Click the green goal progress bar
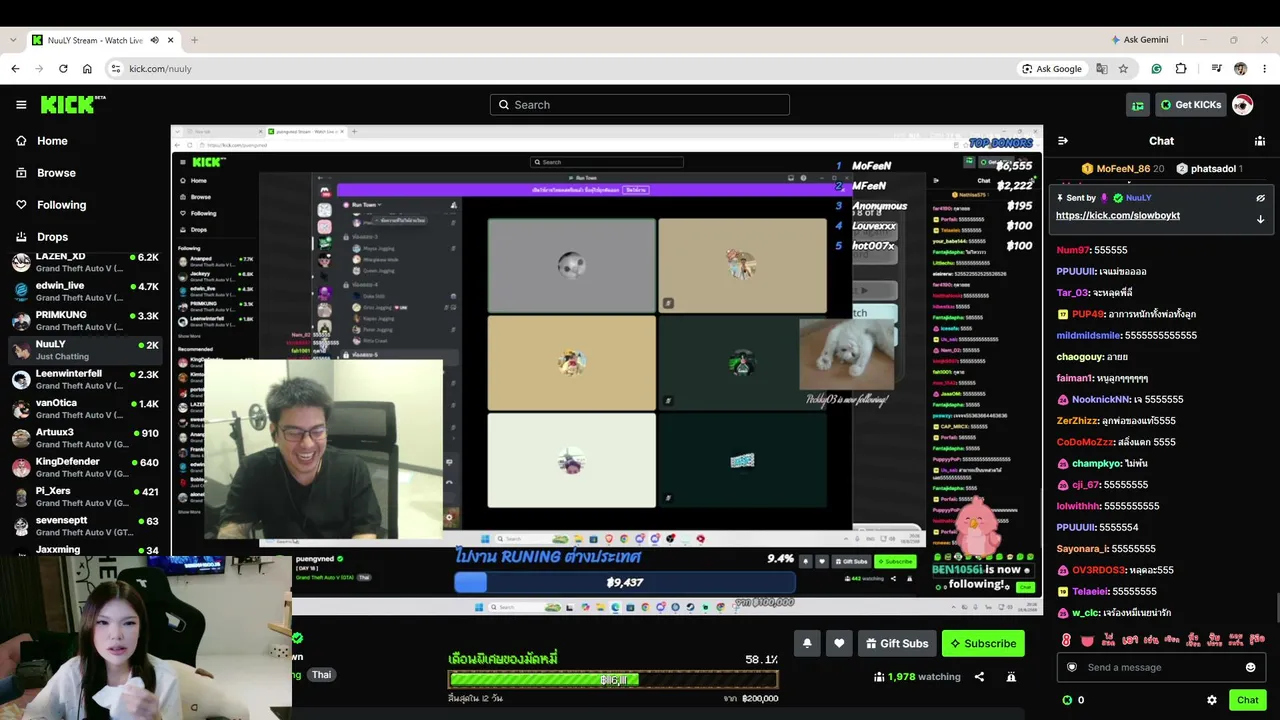Image resolution: width=1280 pixels, height=720 pixels. (x=612, y=680)
